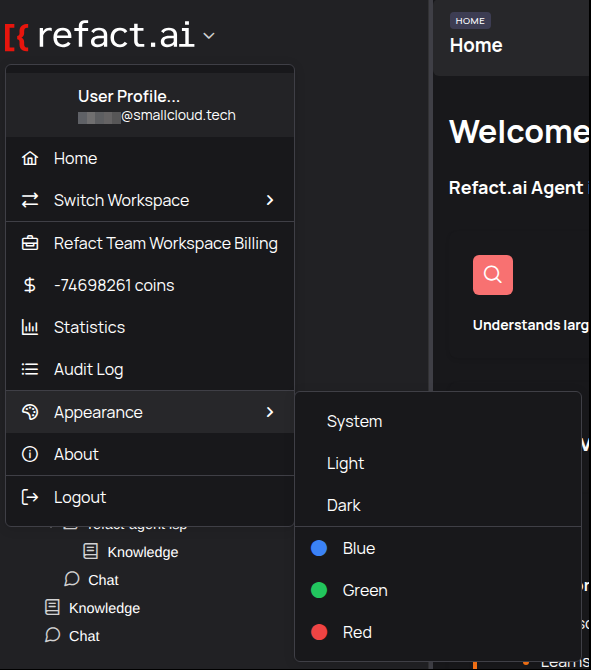Log out of the account

click(x=150, y=497)
